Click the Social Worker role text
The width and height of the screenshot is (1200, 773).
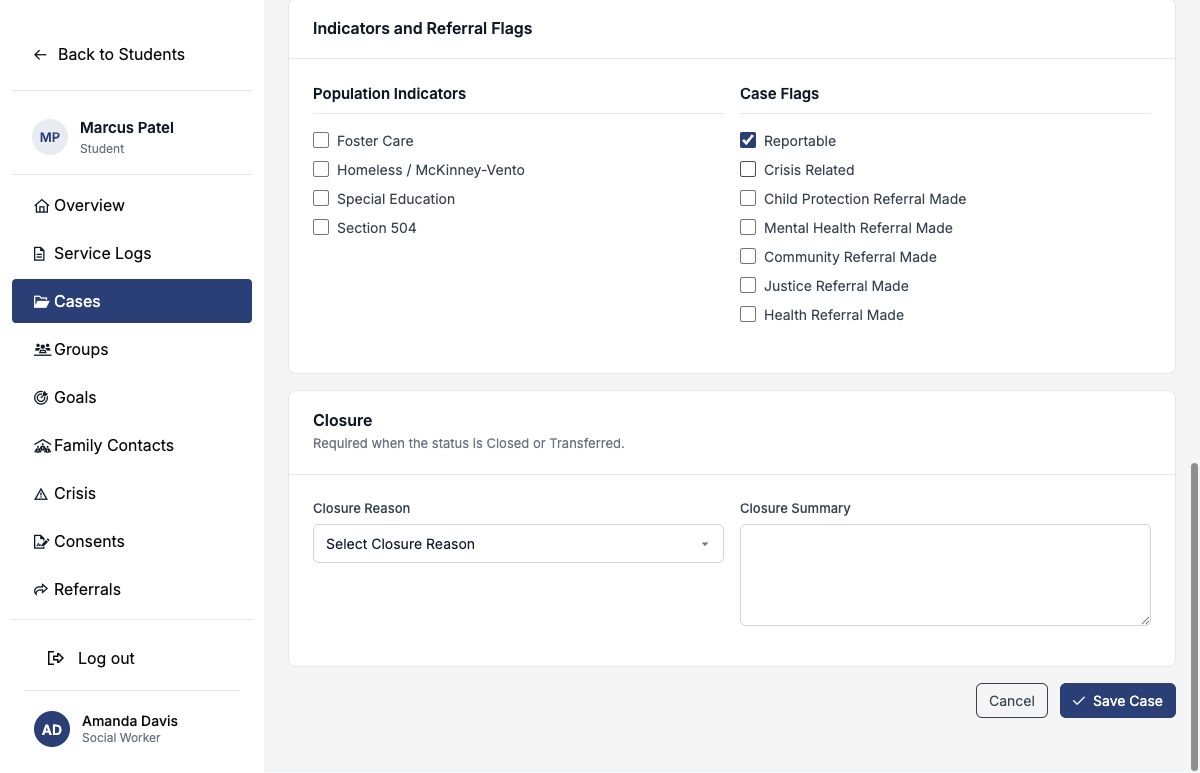click(x=121, y=738)
